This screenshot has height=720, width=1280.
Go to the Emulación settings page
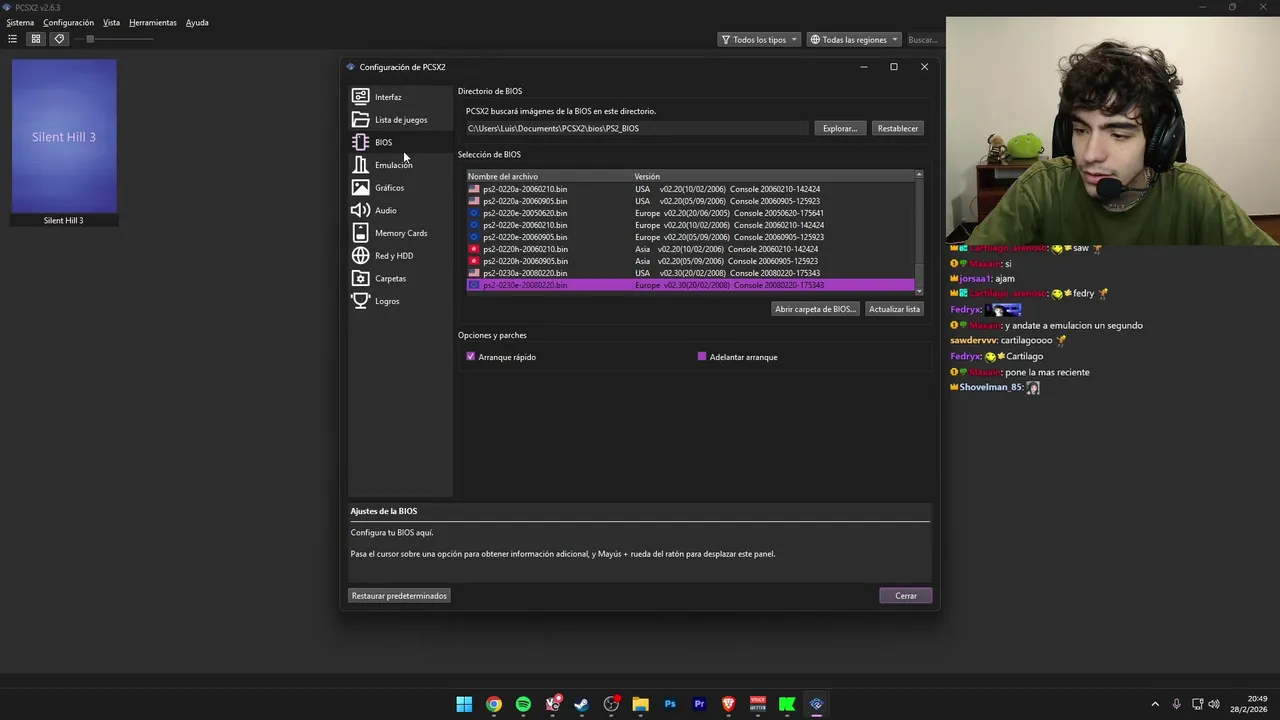click(x=400, y=165)
